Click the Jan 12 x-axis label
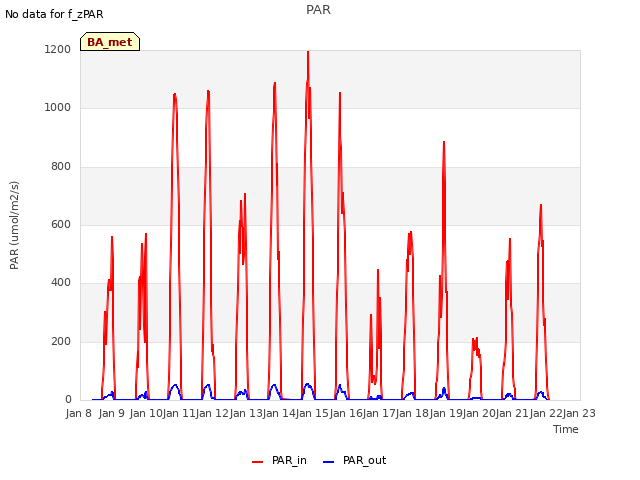The height and width of the screenshot is (480, 640). click(212, 413)
